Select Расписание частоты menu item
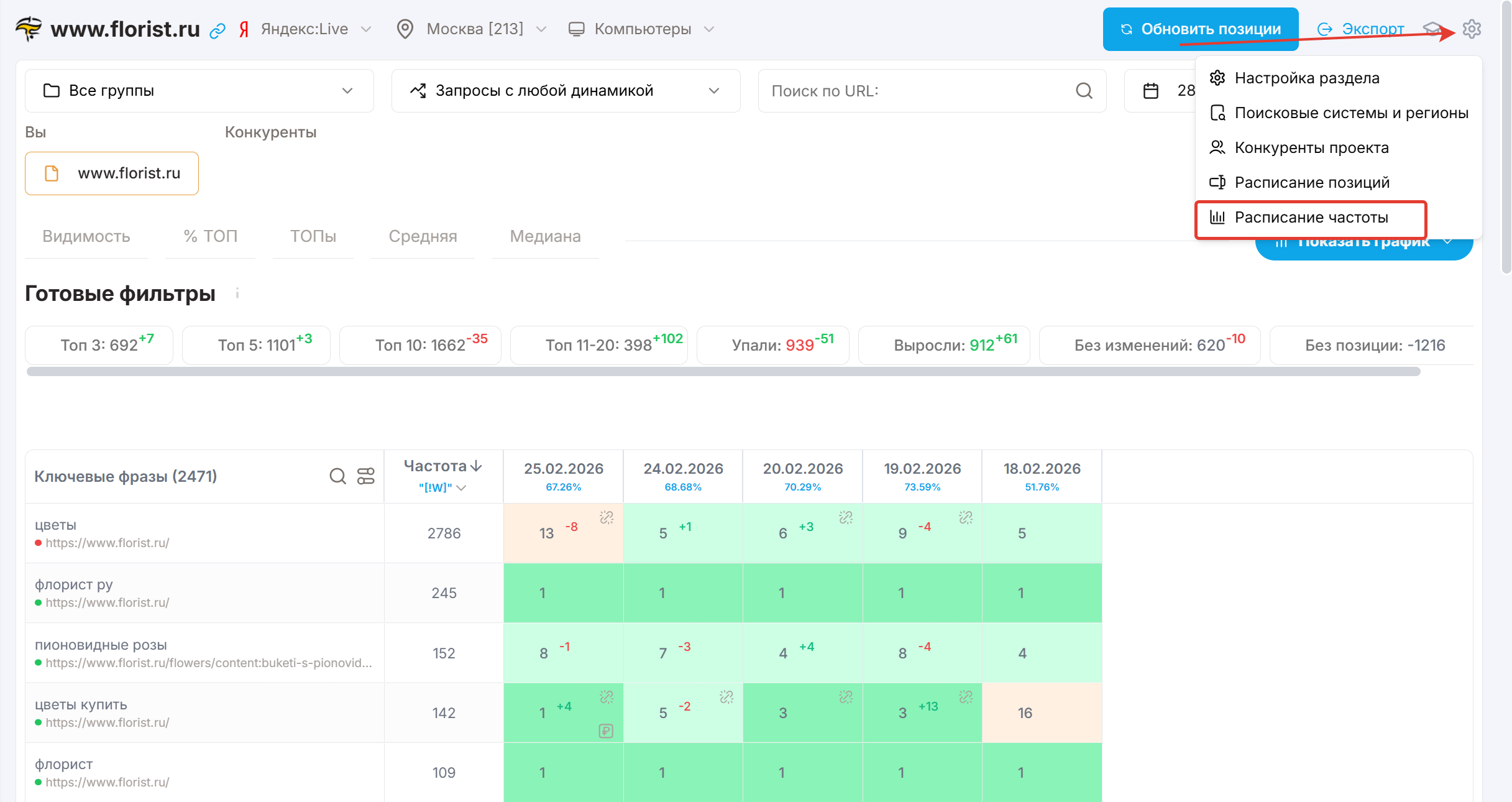The image size is (1512, 802). tap(1311, 218)
